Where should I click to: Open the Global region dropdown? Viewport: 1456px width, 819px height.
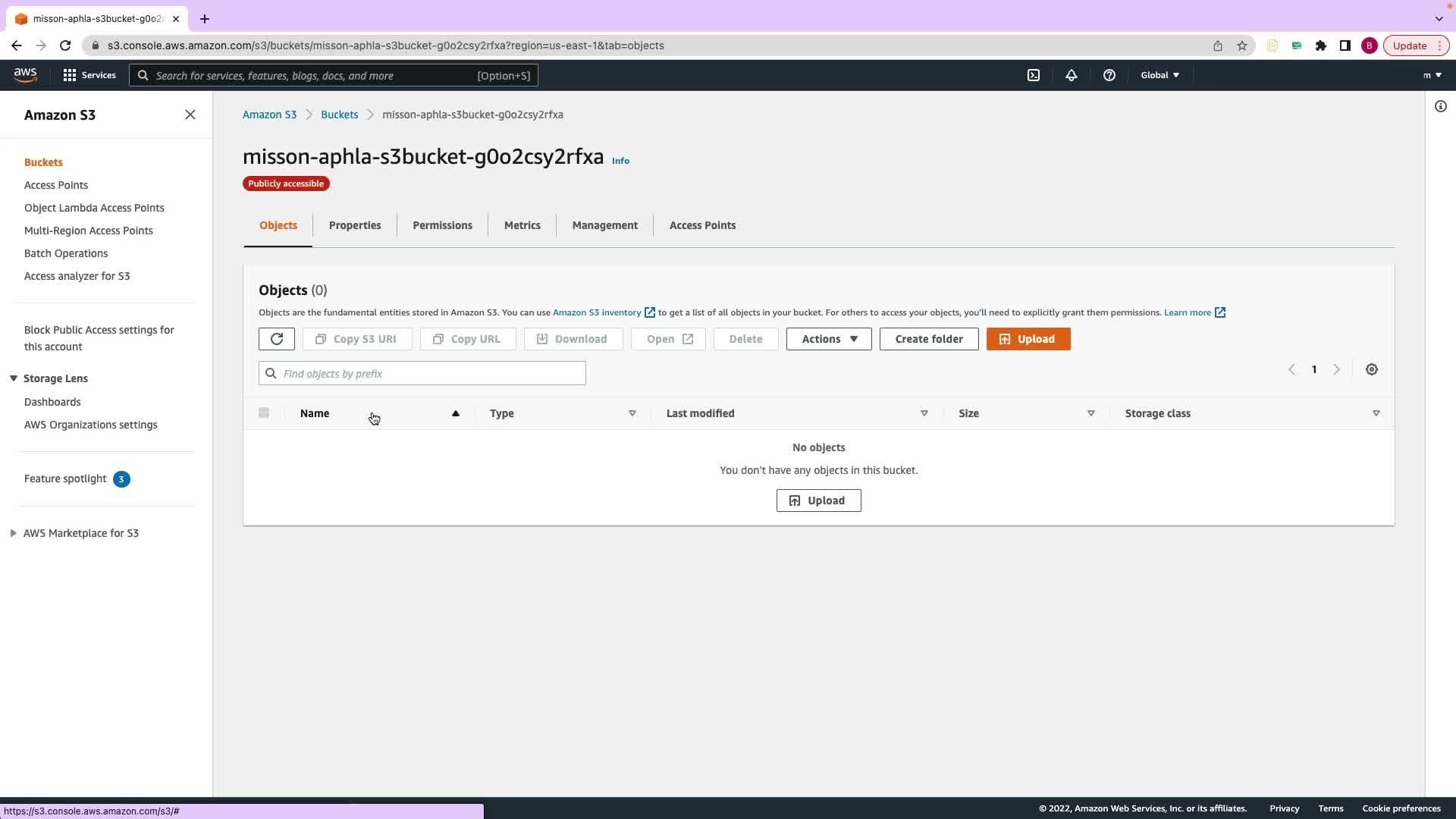point(1159,75)
